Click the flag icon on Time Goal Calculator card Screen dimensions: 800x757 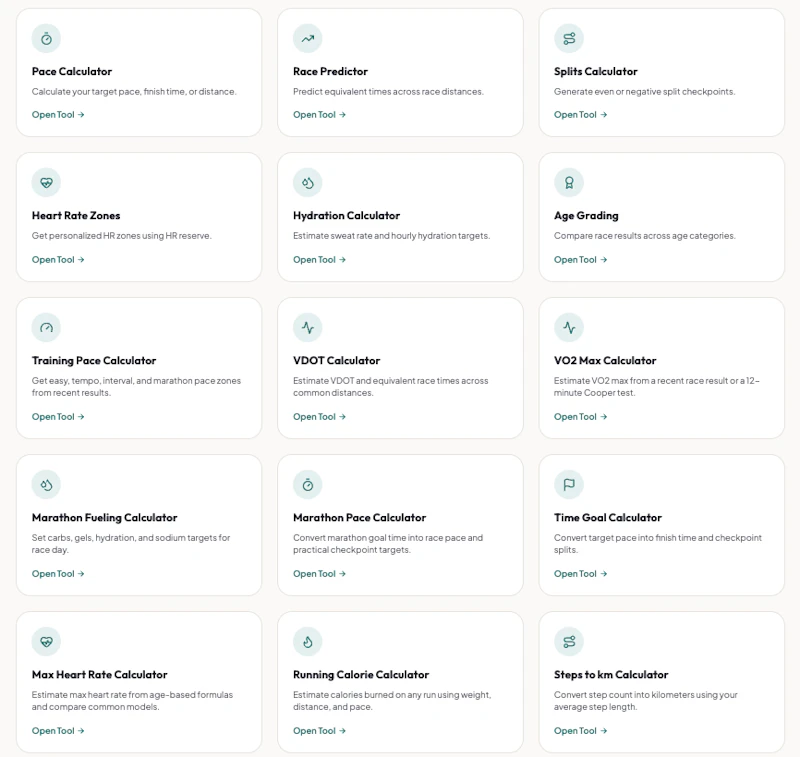pos(569,485)
